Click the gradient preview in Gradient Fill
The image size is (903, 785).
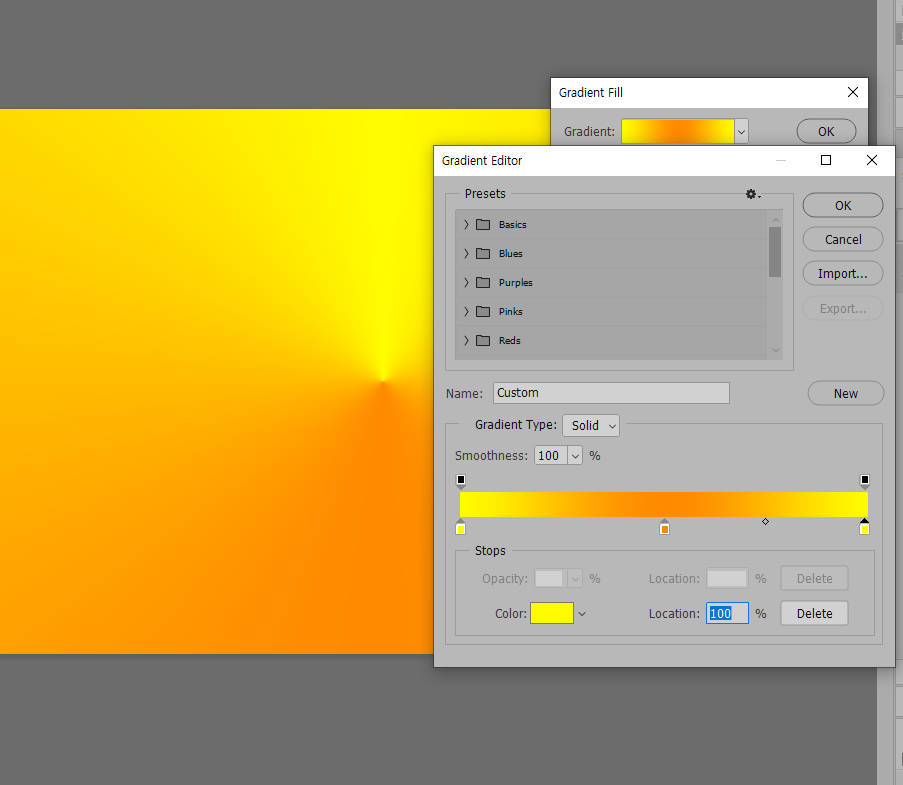click(678, 132)
